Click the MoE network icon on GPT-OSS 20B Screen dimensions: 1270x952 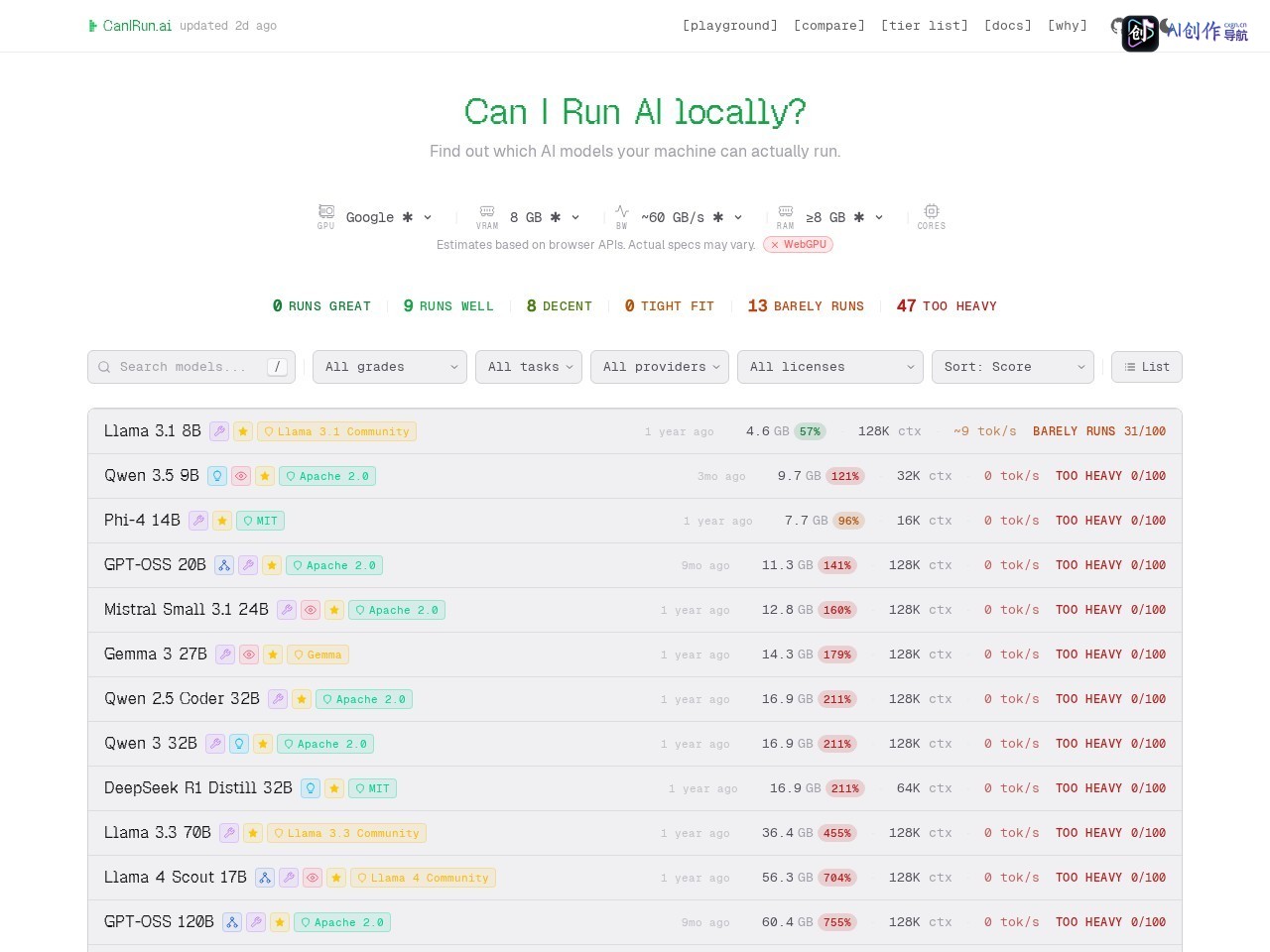[224, 565]
